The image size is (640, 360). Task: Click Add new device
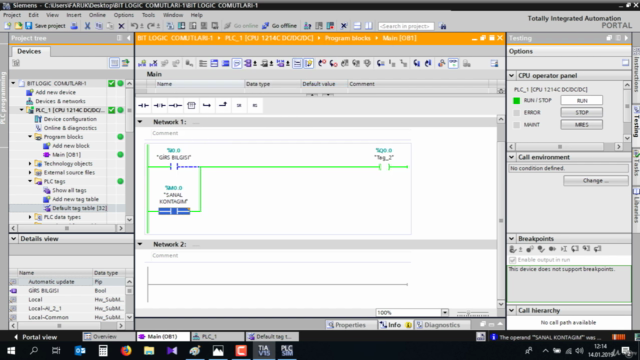pyautogui.click(x=55, y=92)
